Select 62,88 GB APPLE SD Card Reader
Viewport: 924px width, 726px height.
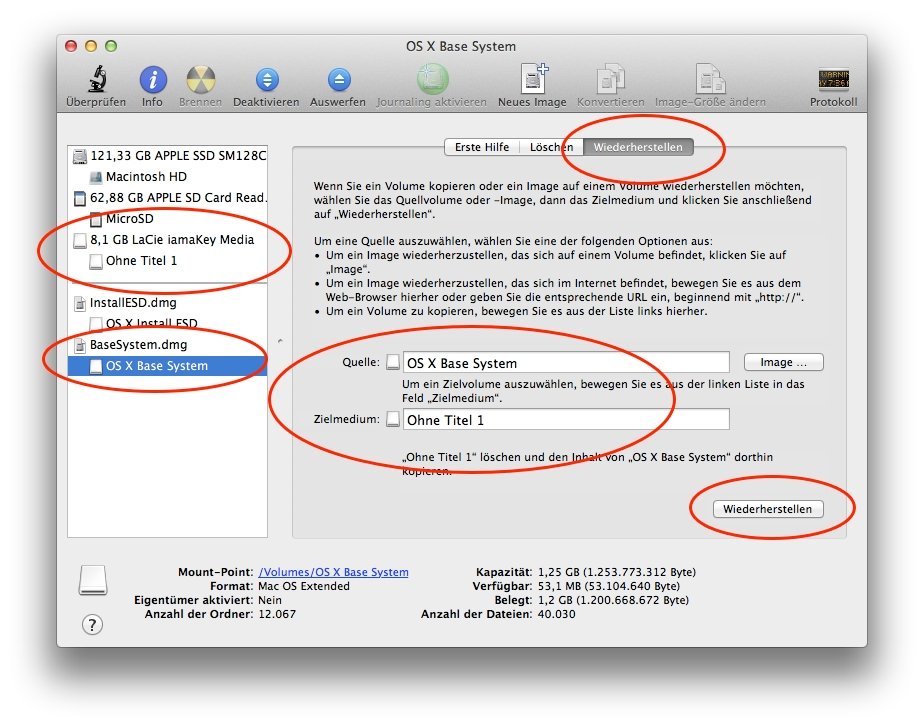(x=168, y=197)
